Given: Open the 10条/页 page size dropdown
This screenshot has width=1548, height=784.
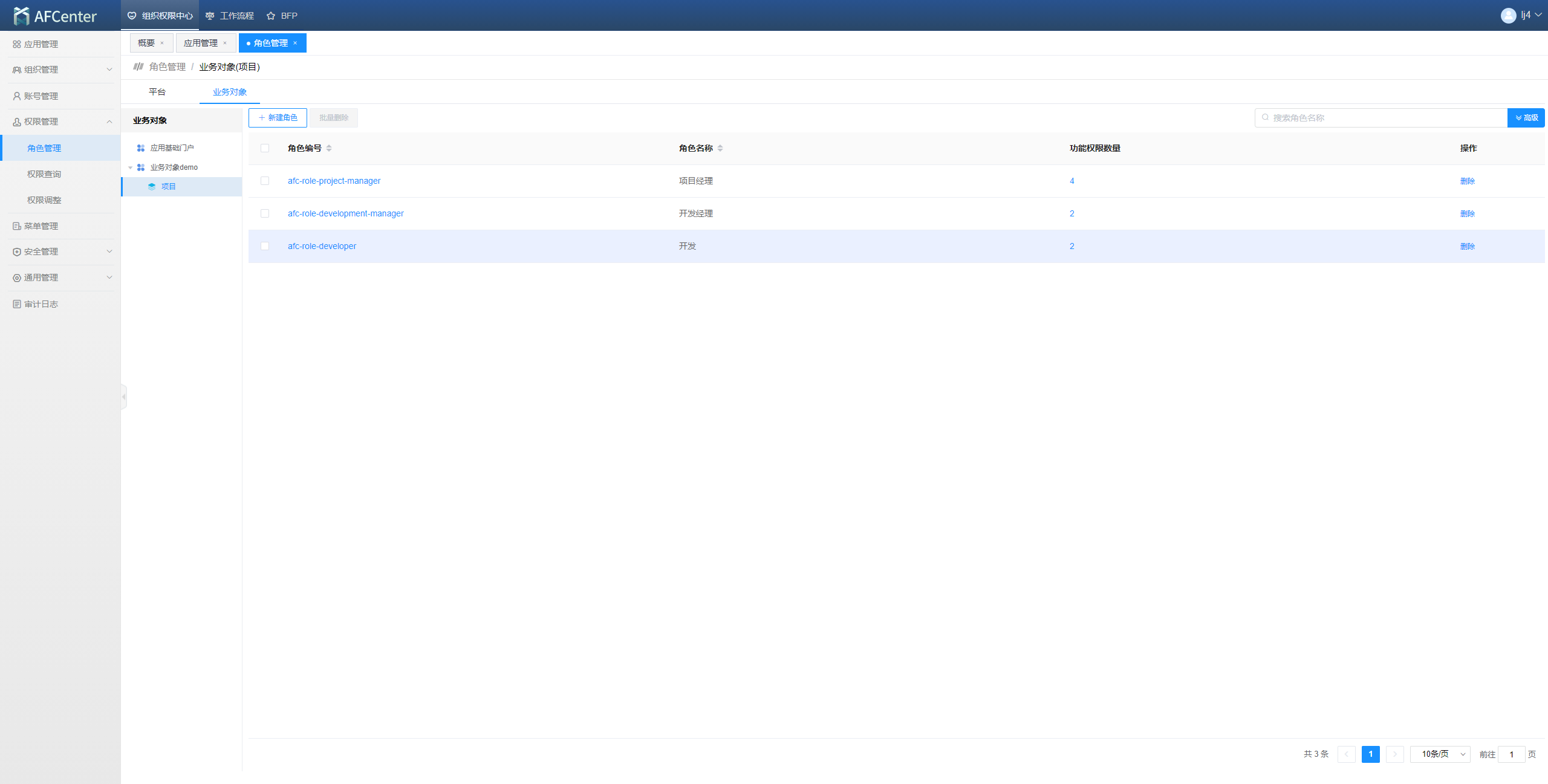Looking at the screenshot, I should [x=1440, y=754].
